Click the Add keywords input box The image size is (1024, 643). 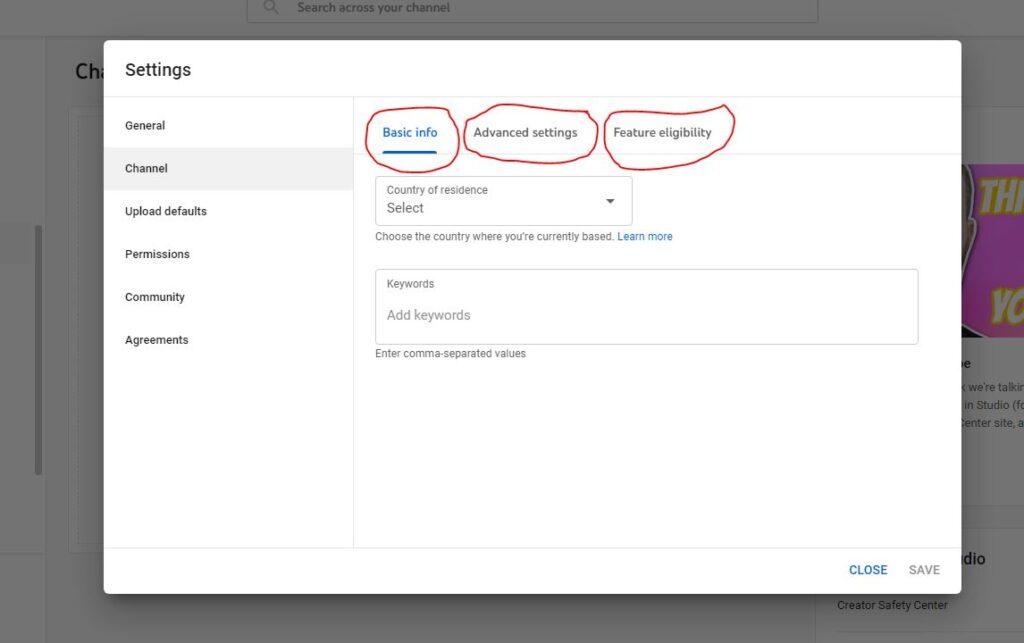pos(646,315)
